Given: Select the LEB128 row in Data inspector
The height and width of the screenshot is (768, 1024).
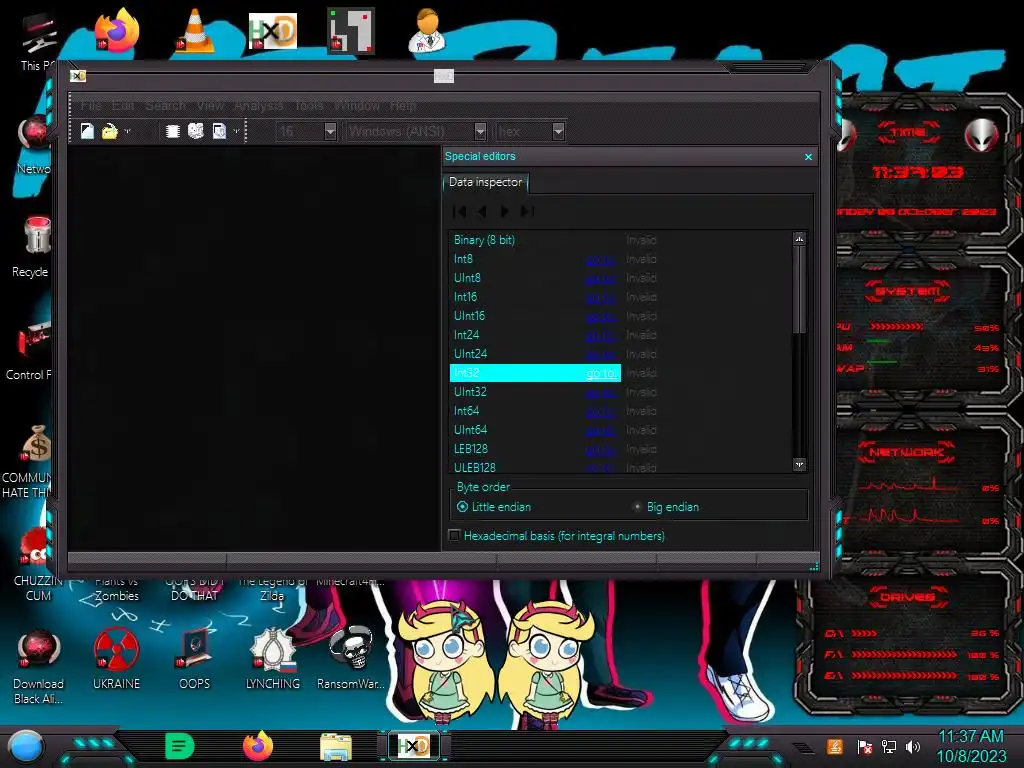Looking at the screenshot, I should (620, 449).
